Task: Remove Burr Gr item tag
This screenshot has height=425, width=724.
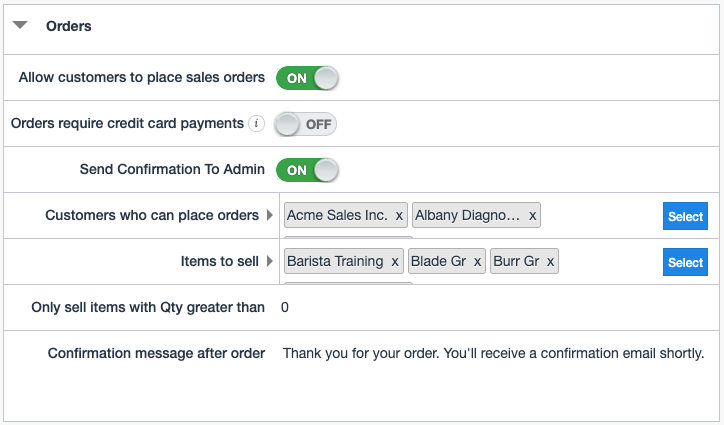Action: (549, 262)
